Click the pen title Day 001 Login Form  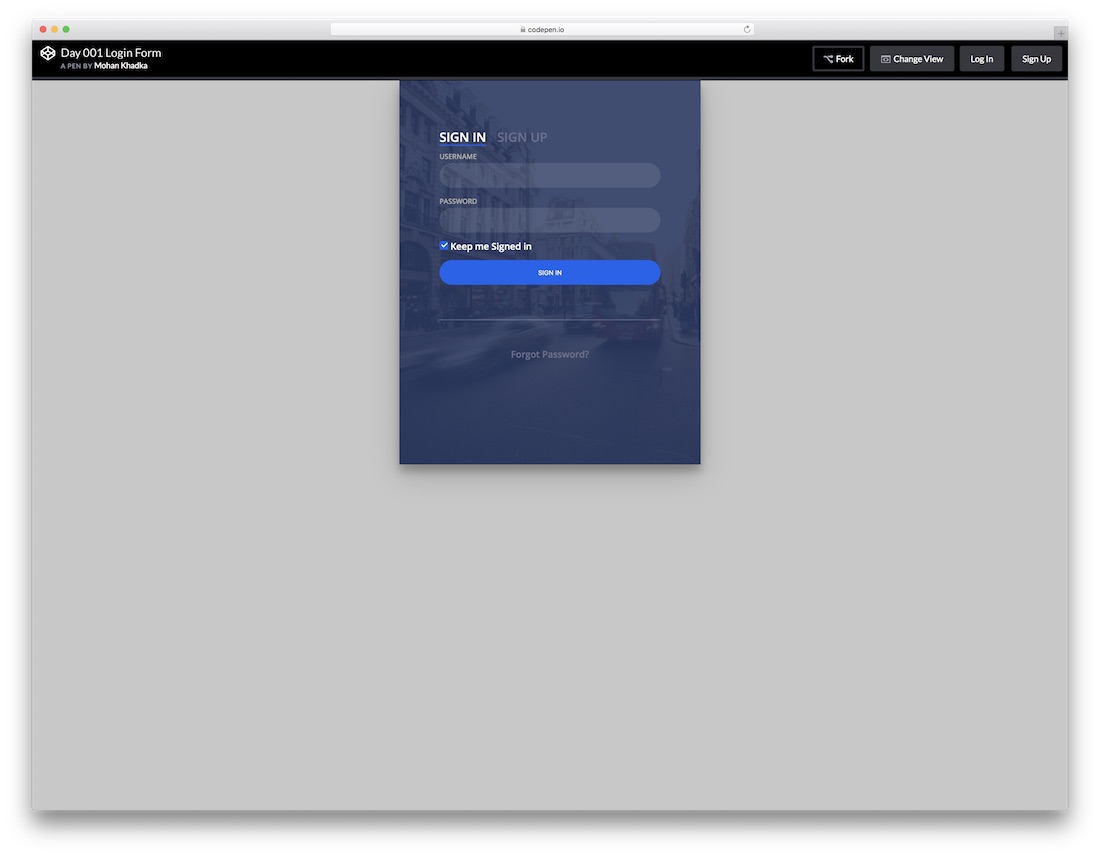coord(112,52)
